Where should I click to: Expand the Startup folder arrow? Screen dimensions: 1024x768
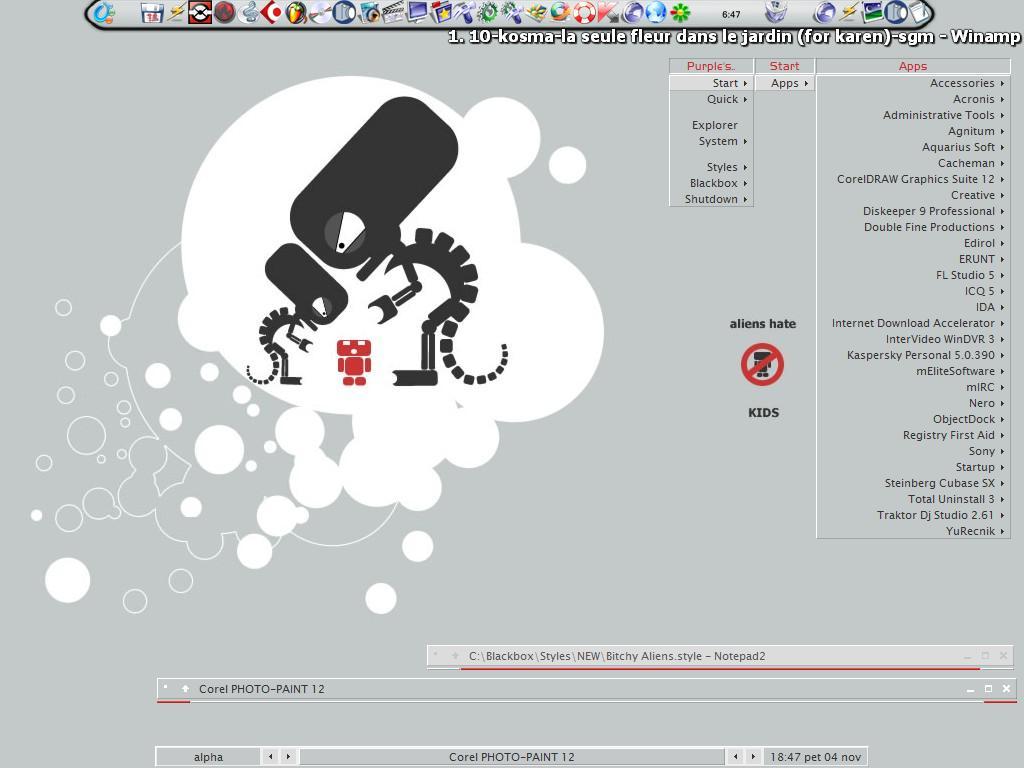pos(1002,468)
